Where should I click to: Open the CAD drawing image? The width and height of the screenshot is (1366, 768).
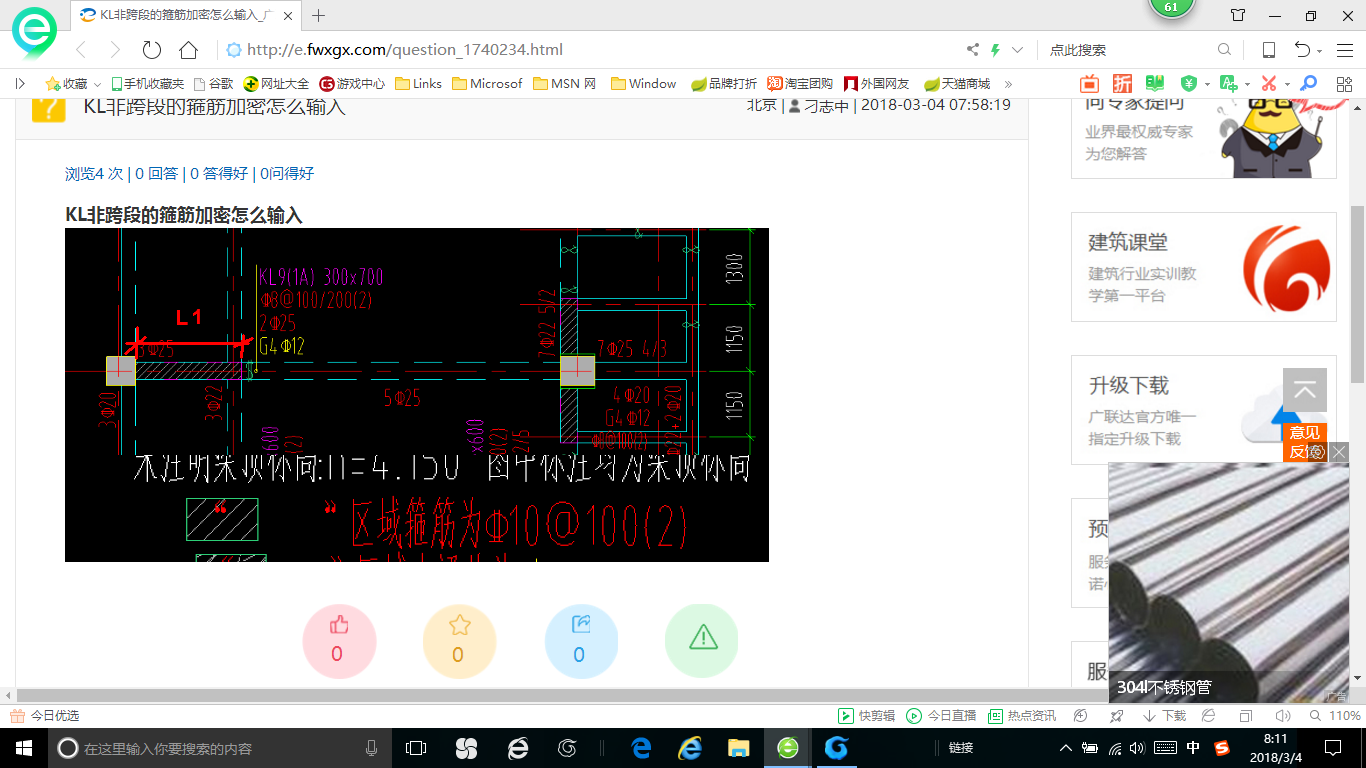tap(417, 395)
